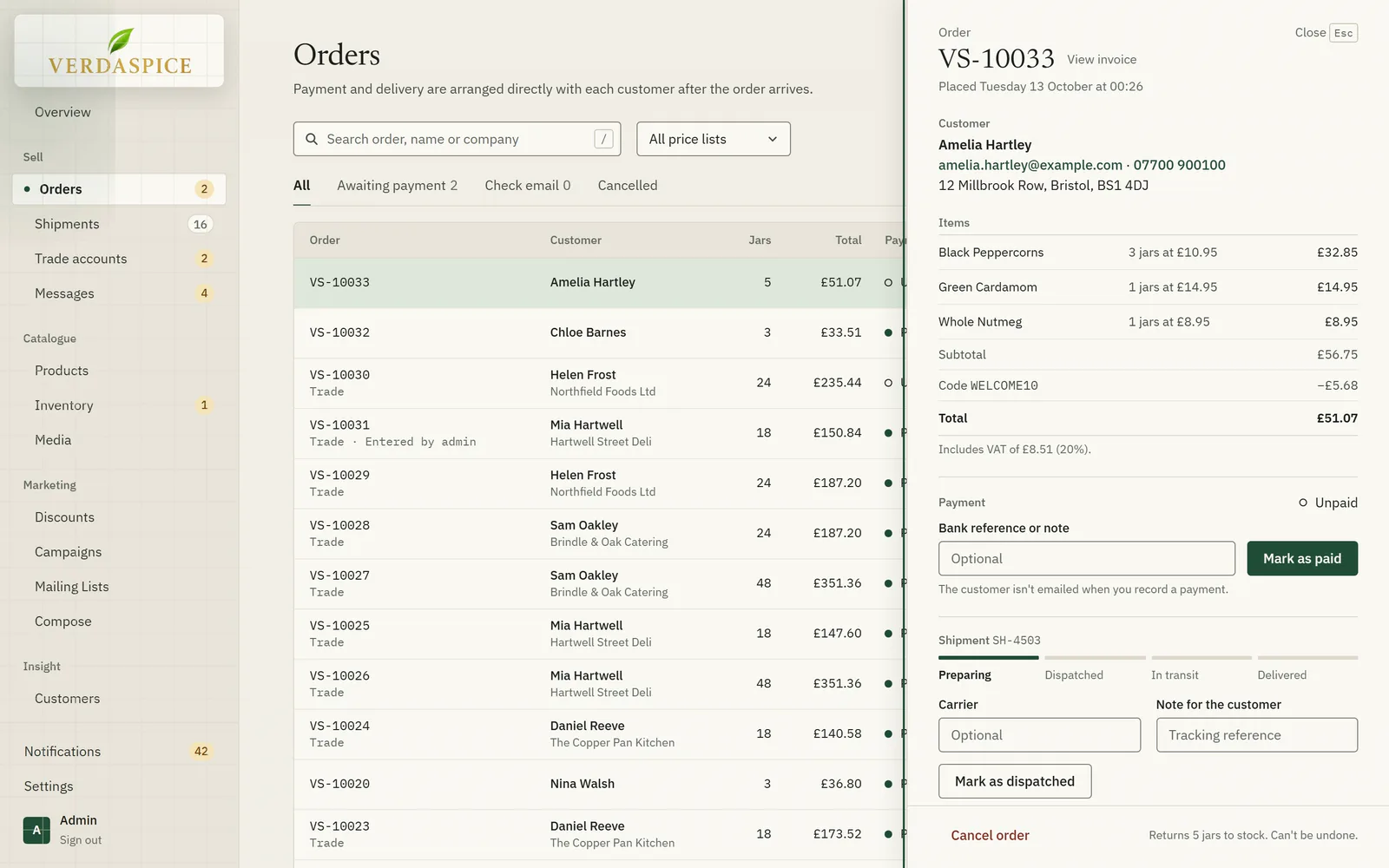Focus the Carrier input field
Viewport: 1389px width, 868px height.
[1039, 734]
